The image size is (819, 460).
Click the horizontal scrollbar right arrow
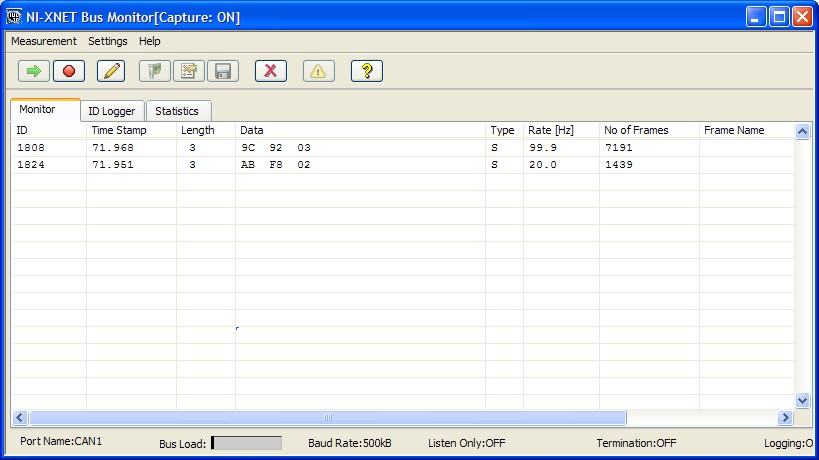[785, 417]
